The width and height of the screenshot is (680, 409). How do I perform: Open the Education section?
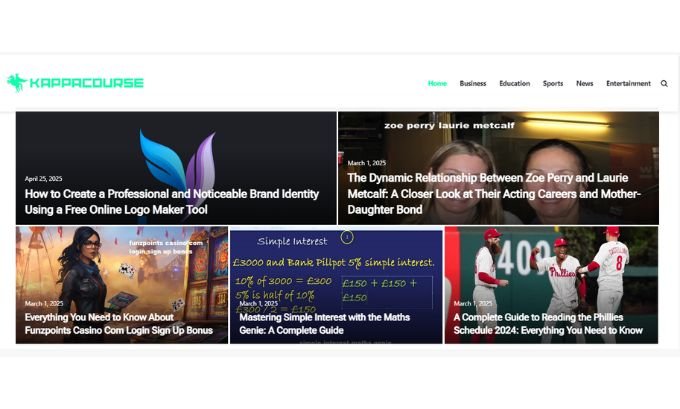(514, 83)
